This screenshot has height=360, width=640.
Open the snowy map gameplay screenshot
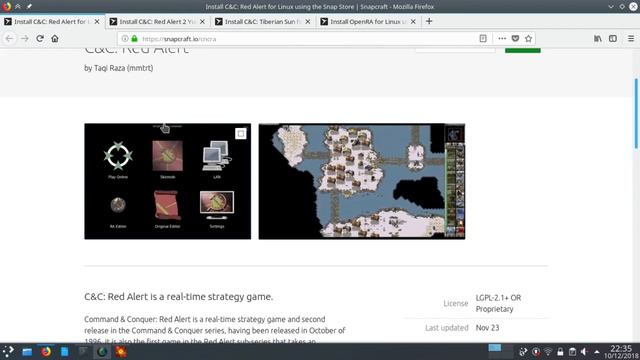pyautogui.click(x=362, y=181)
